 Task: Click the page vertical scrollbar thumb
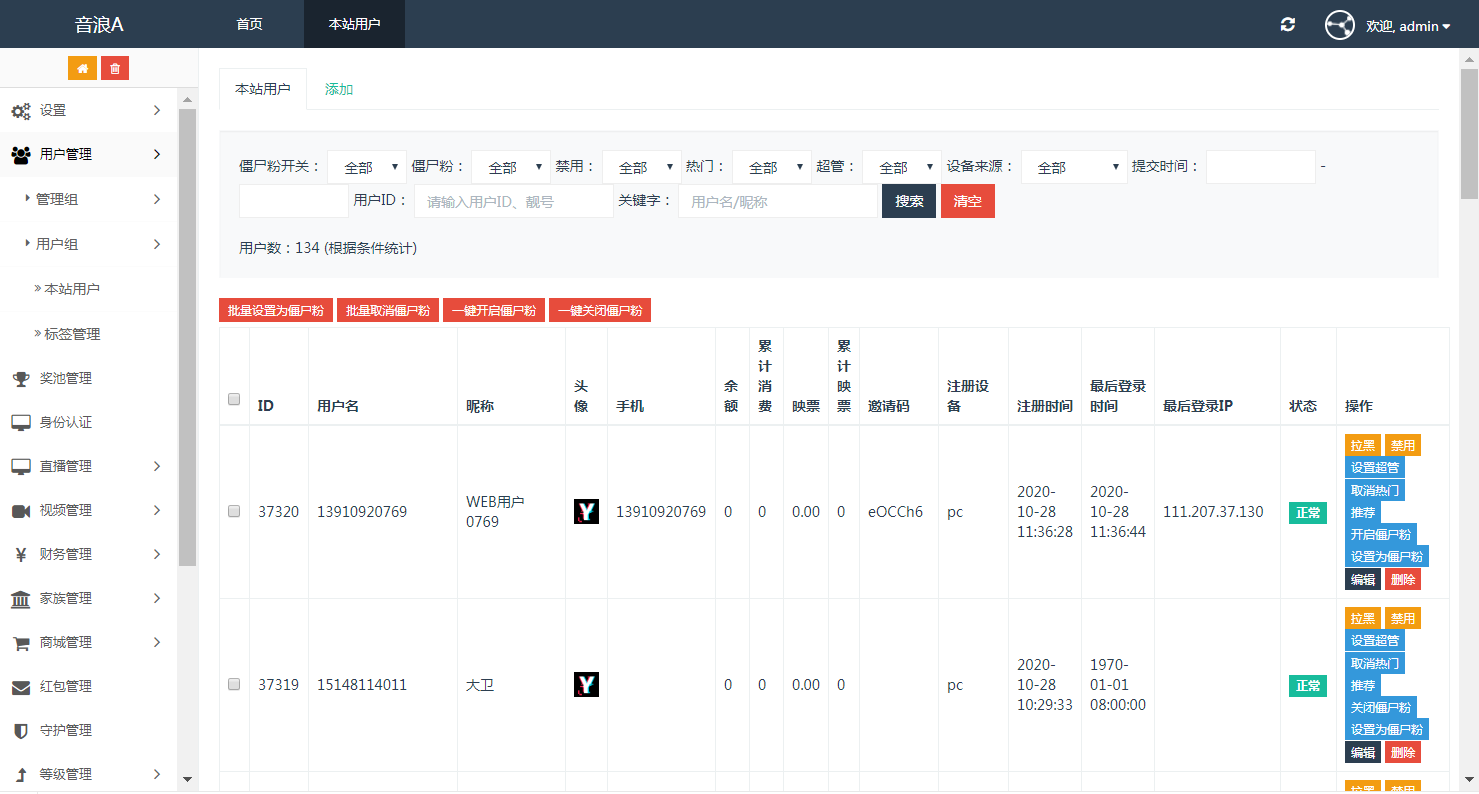point(1469,134)
